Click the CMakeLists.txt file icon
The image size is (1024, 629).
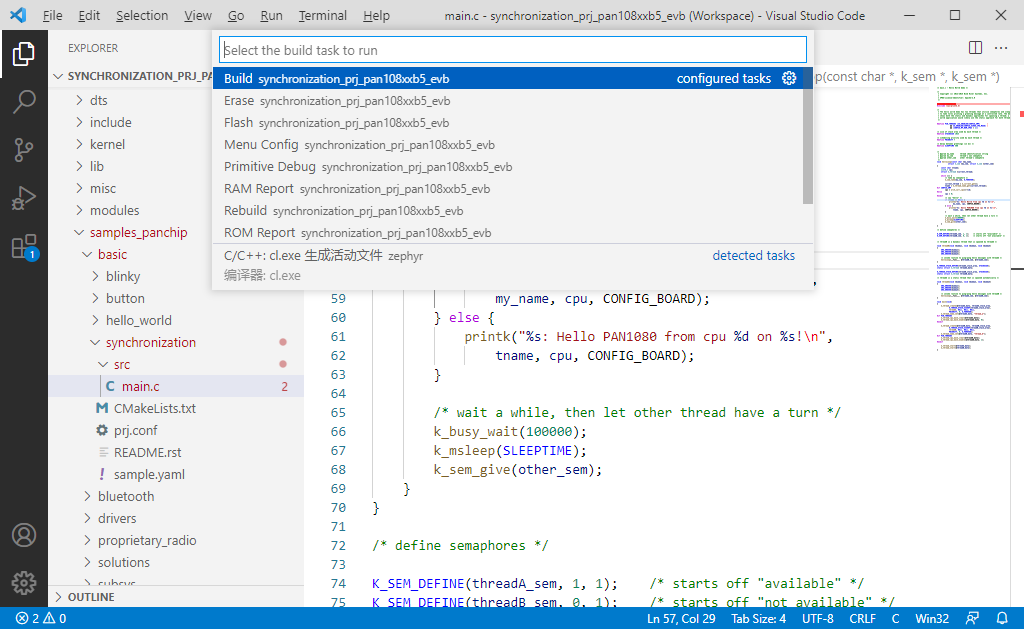pos(102,408)
